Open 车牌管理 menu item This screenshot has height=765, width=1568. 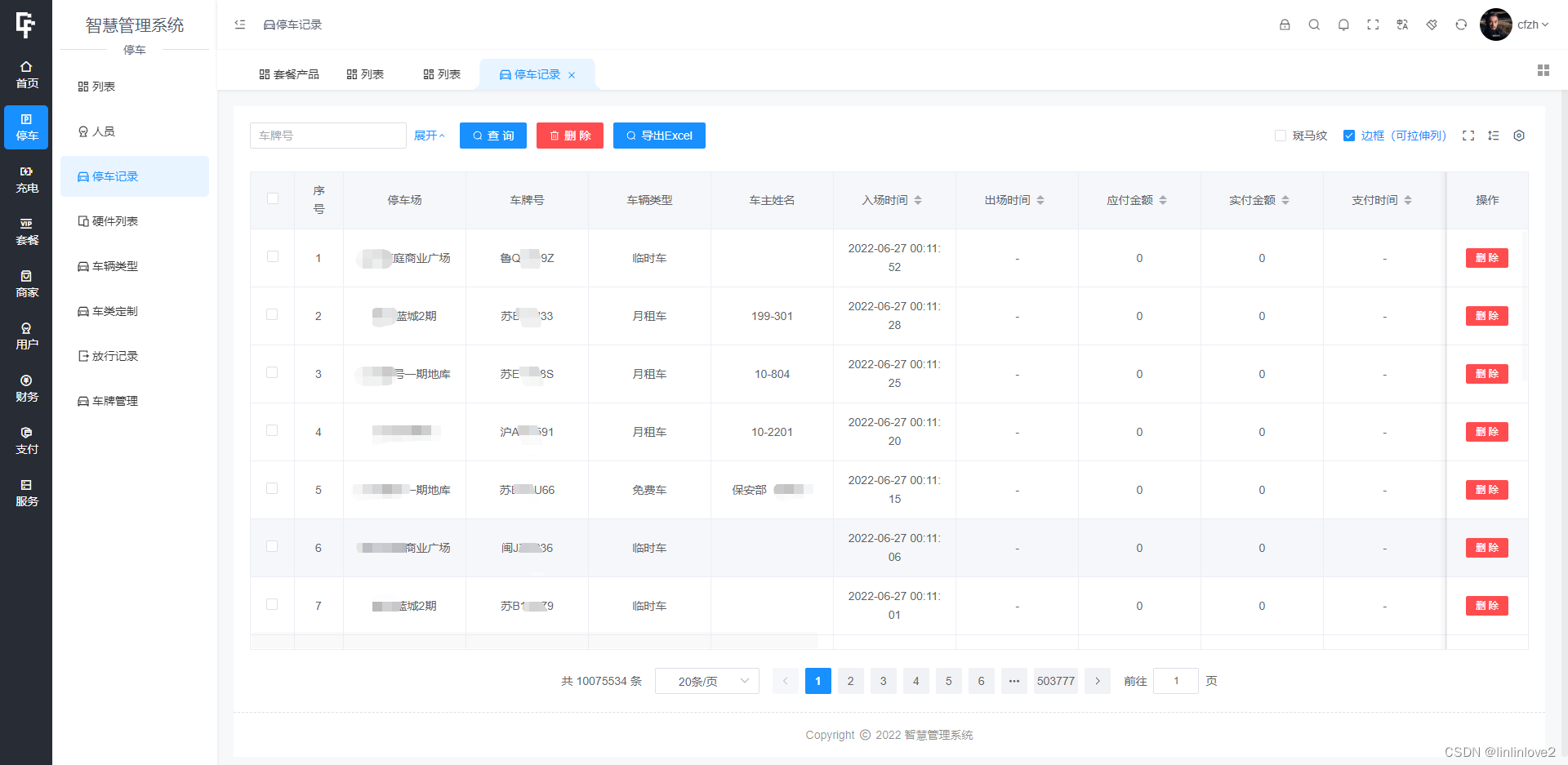(135, 401)
